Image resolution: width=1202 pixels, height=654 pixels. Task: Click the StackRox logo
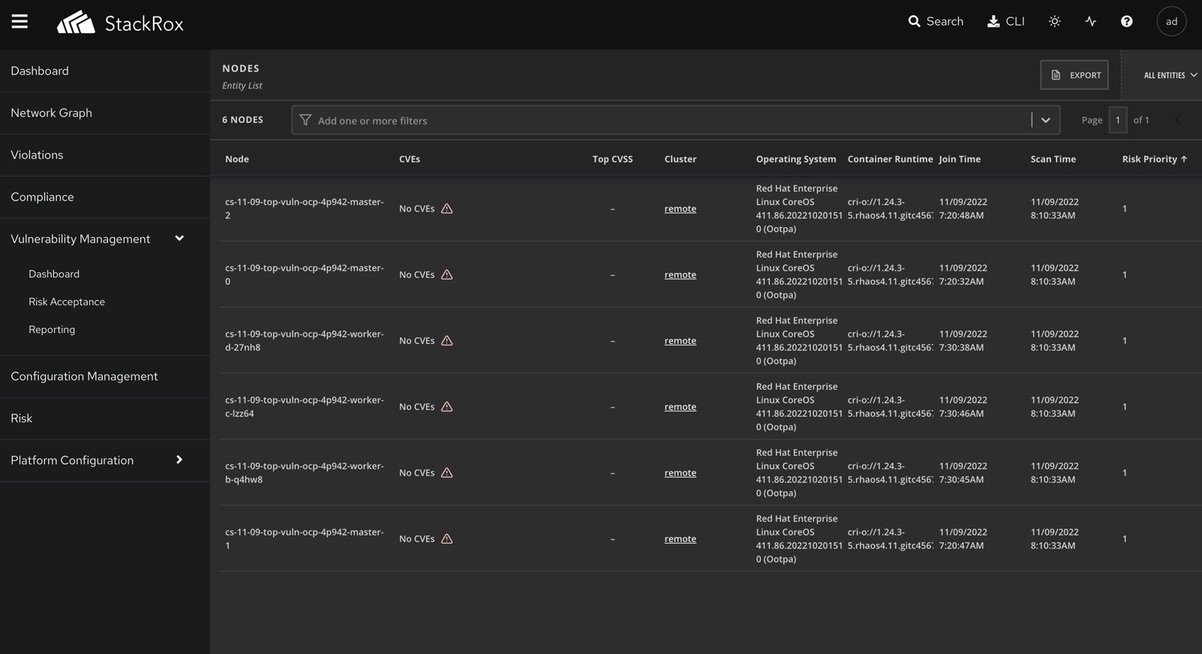point(120,22)
